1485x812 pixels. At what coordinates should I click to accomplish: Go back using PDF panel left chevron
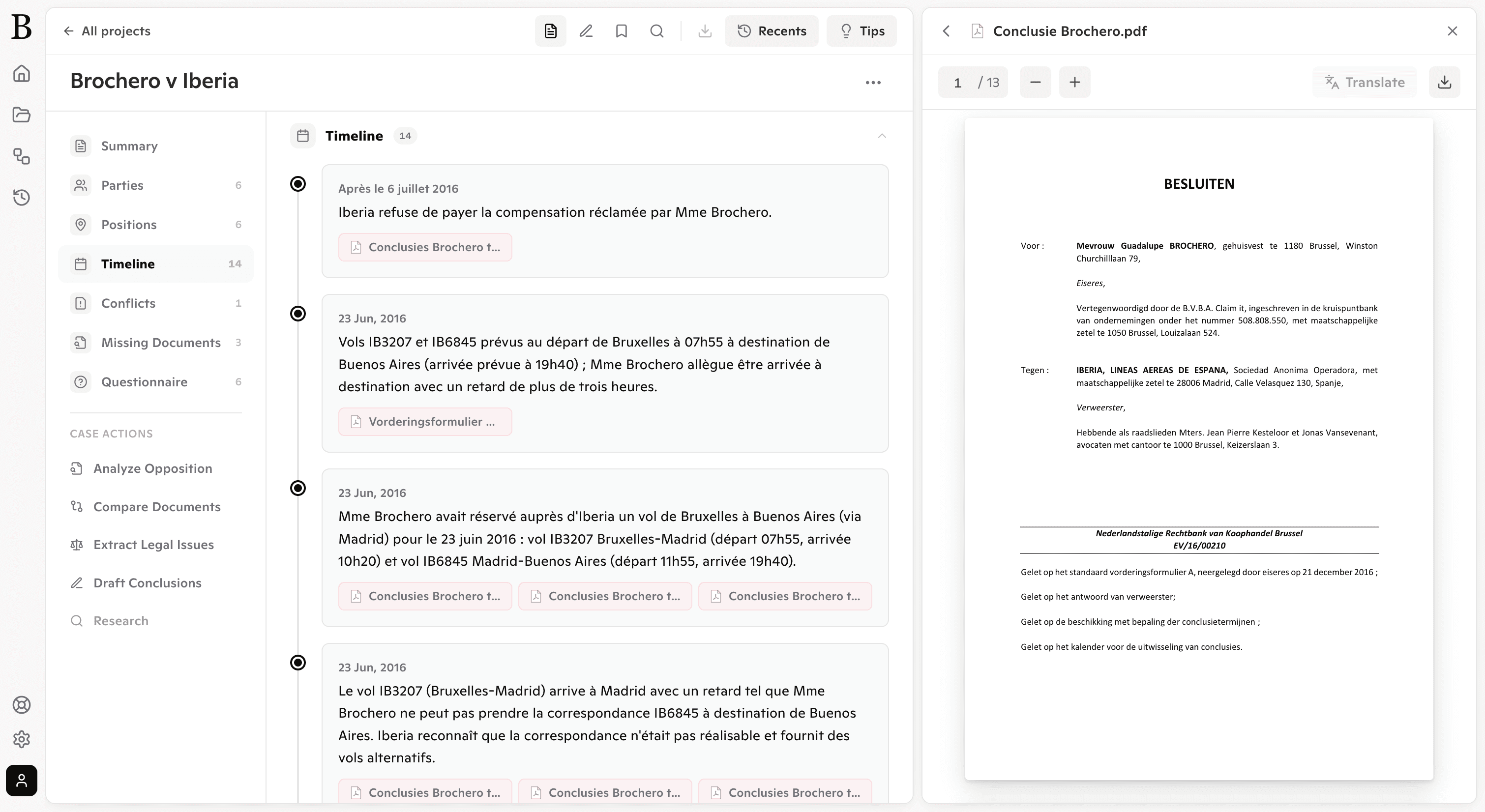(x=946, y=31)
